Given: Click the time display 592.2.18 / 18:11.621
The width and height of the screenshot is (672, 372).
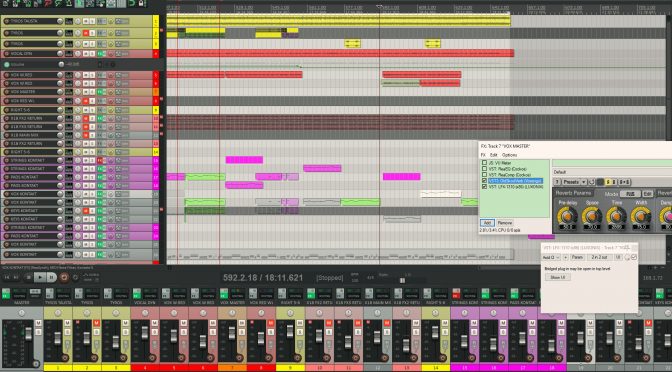Looking at the screenshot, I should pos(263,278).
